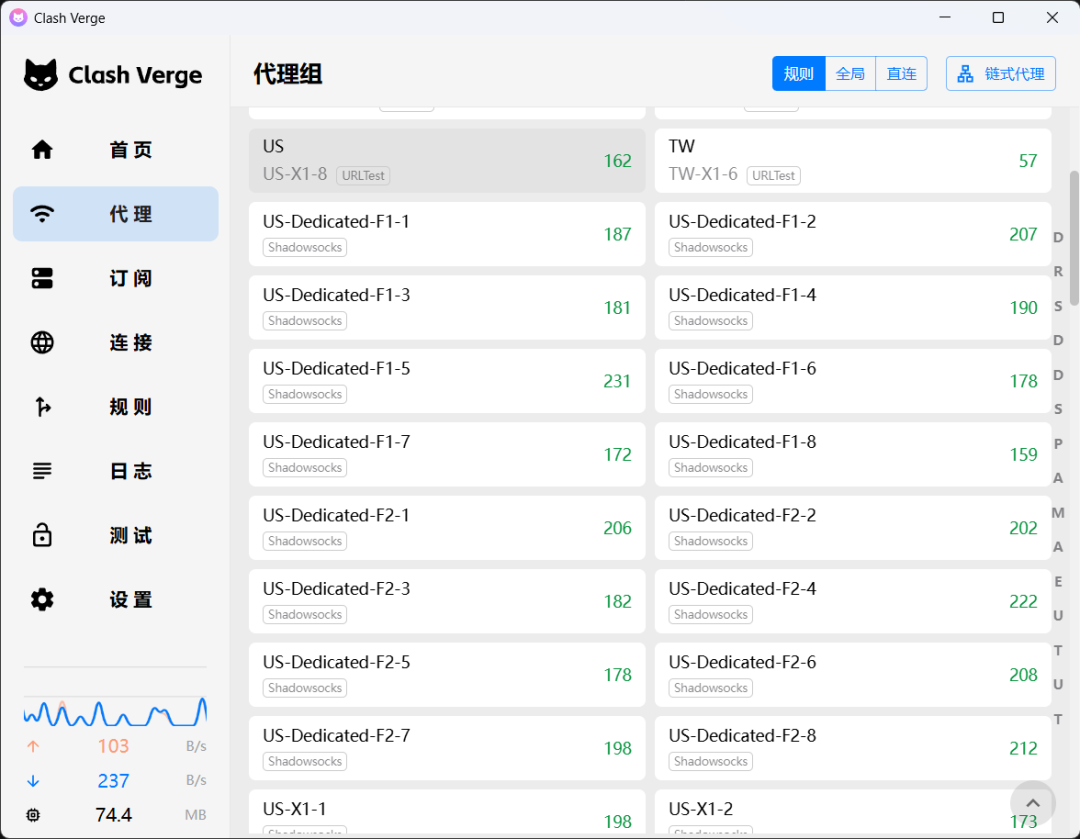1080x839 pixels.
Task: Open the 链式代理 chain proxy button
Action: tap(1000, 74)
